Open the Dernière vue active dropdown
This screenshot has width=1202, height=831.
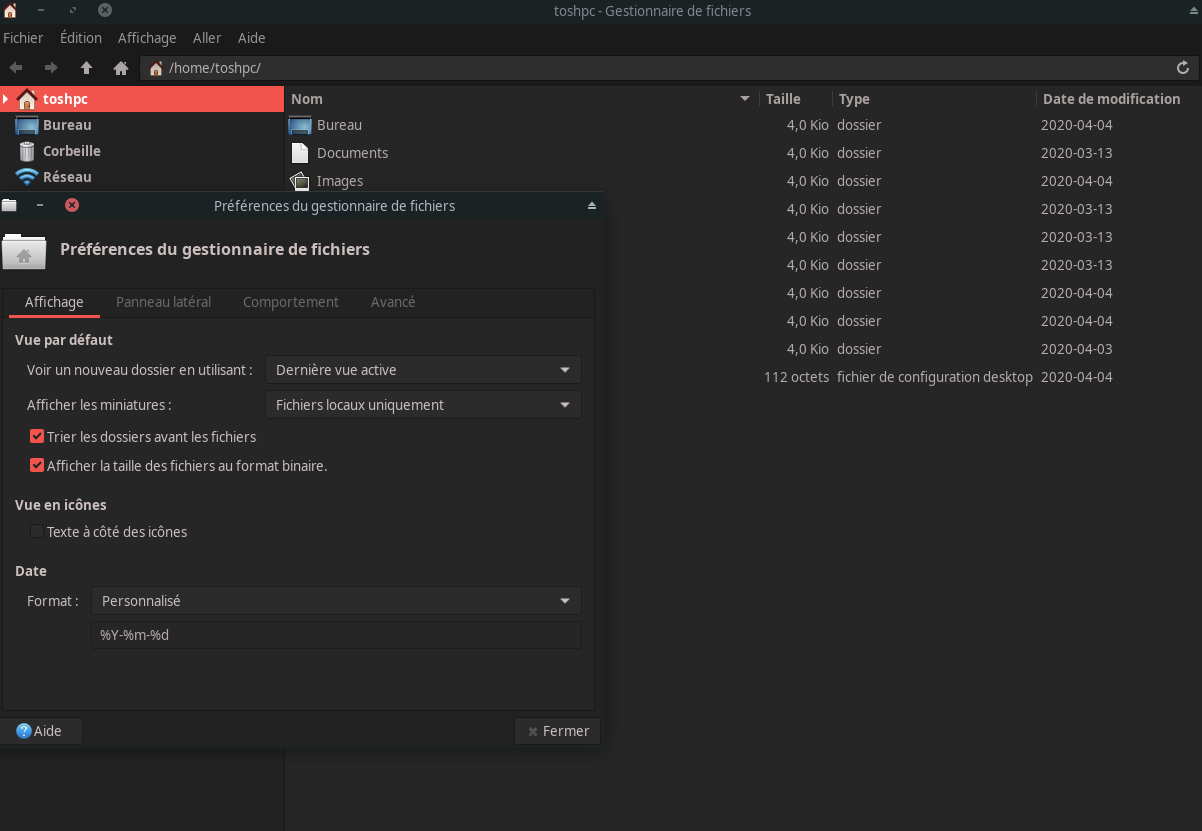[422, 370]
